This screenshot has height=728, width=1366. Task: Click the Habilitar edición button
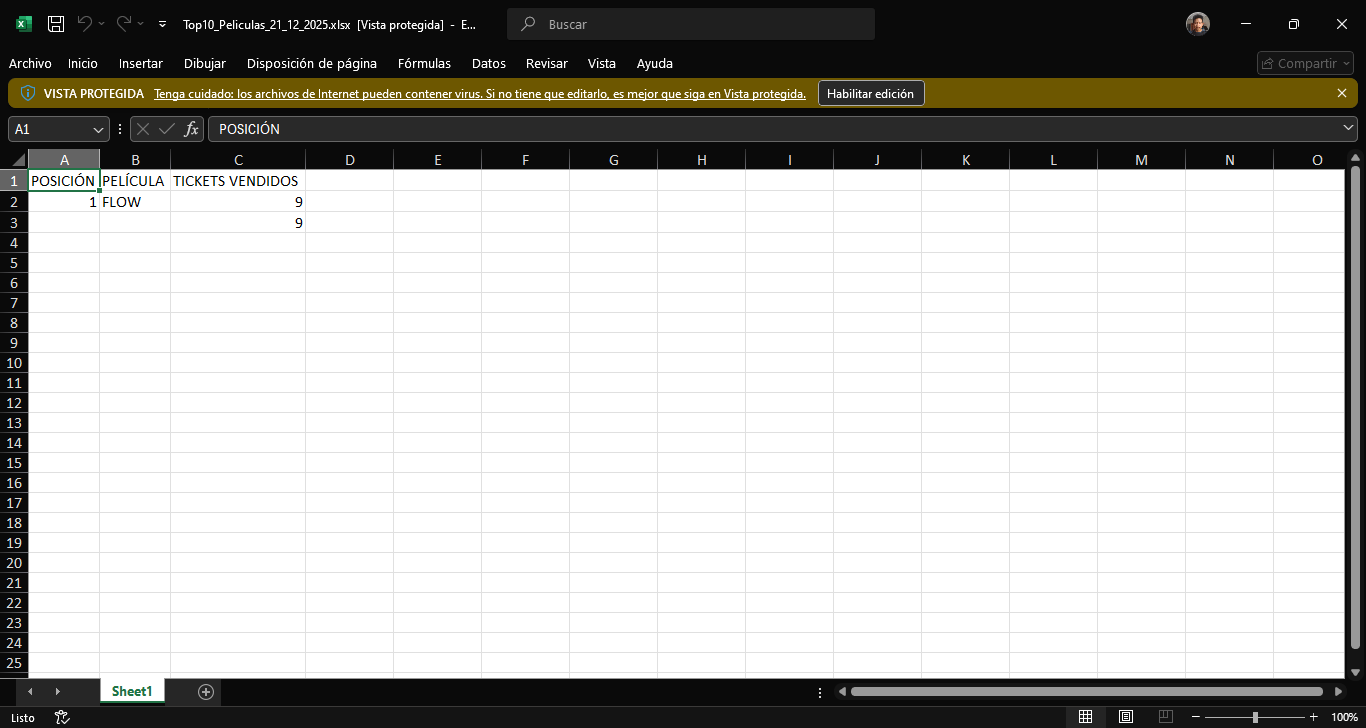pos(871,93)
